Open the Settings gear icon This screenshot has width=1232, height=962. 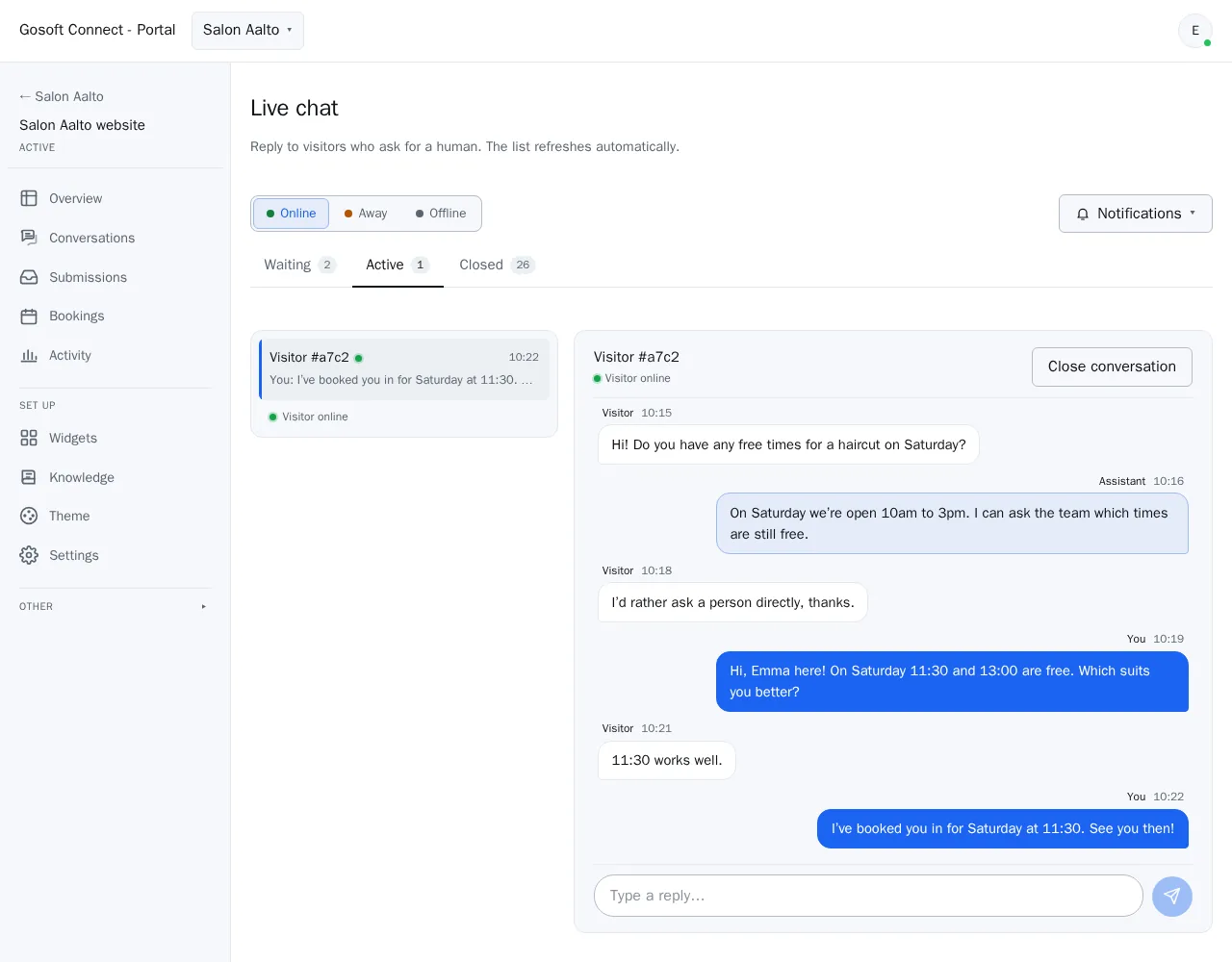[x=29, y=555]
